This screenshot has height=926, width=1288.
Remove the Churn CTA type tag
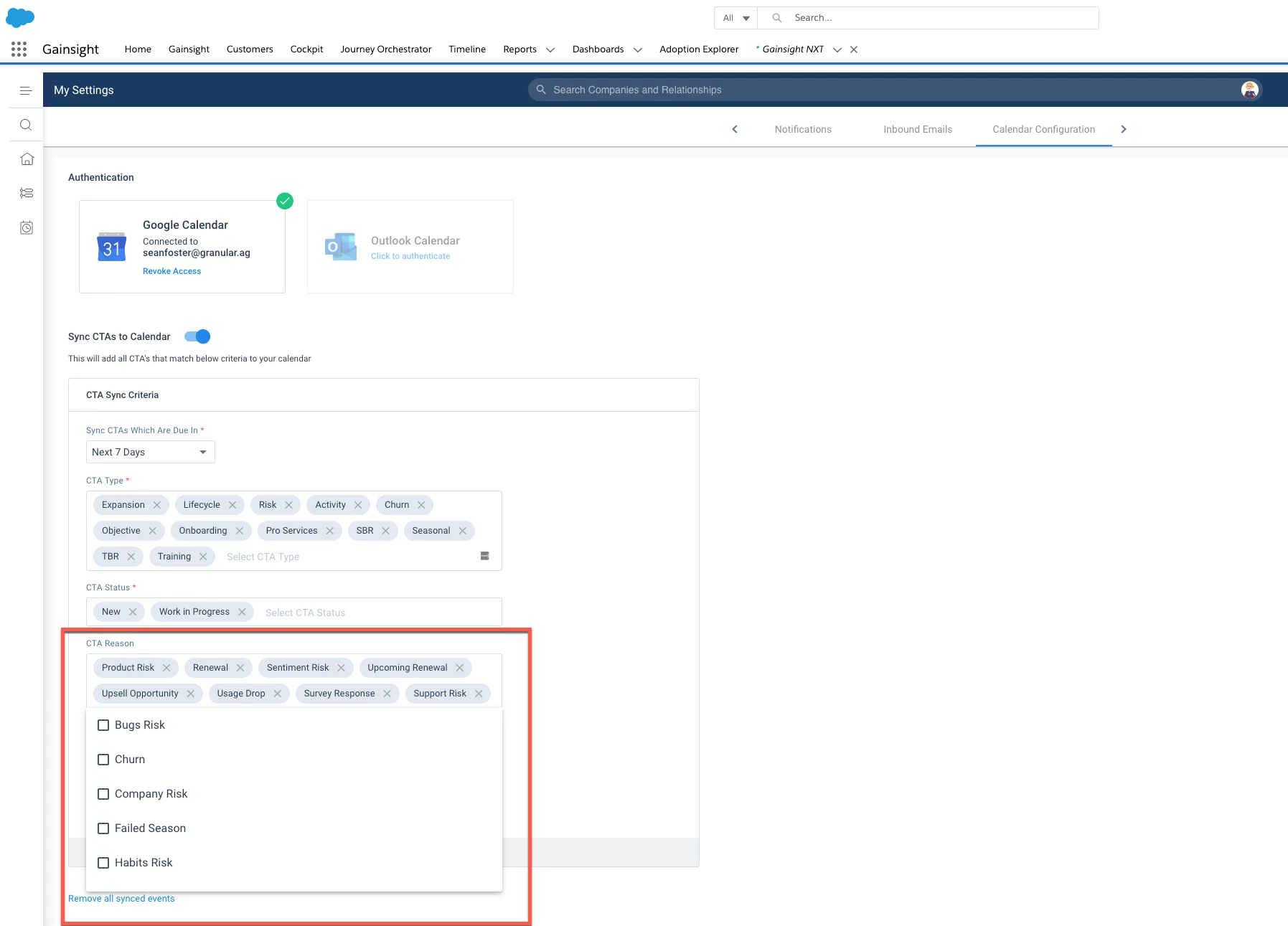click(x=421, y=505)
